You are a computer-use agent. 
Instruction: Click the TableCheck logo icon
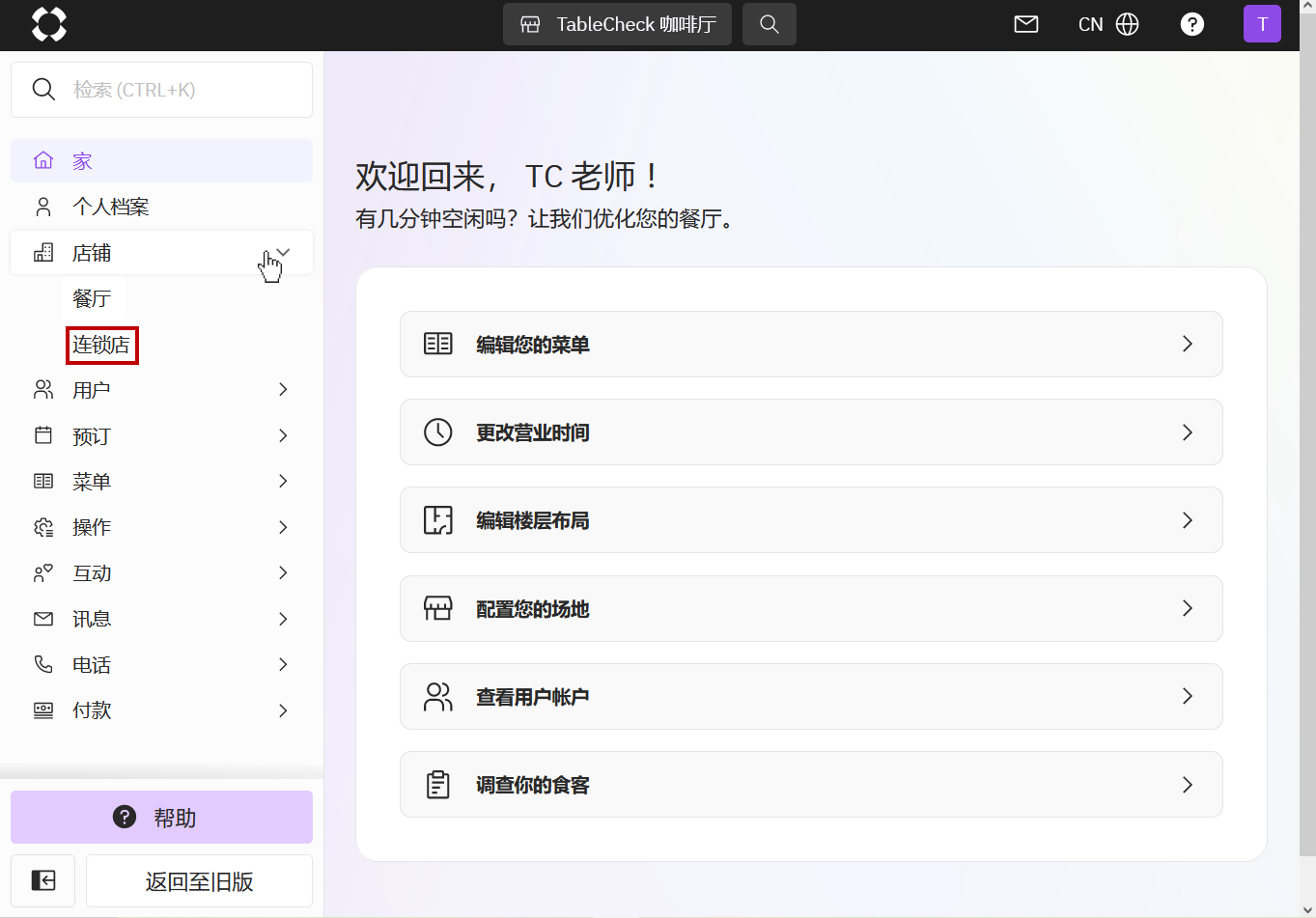tap(49, 24)
